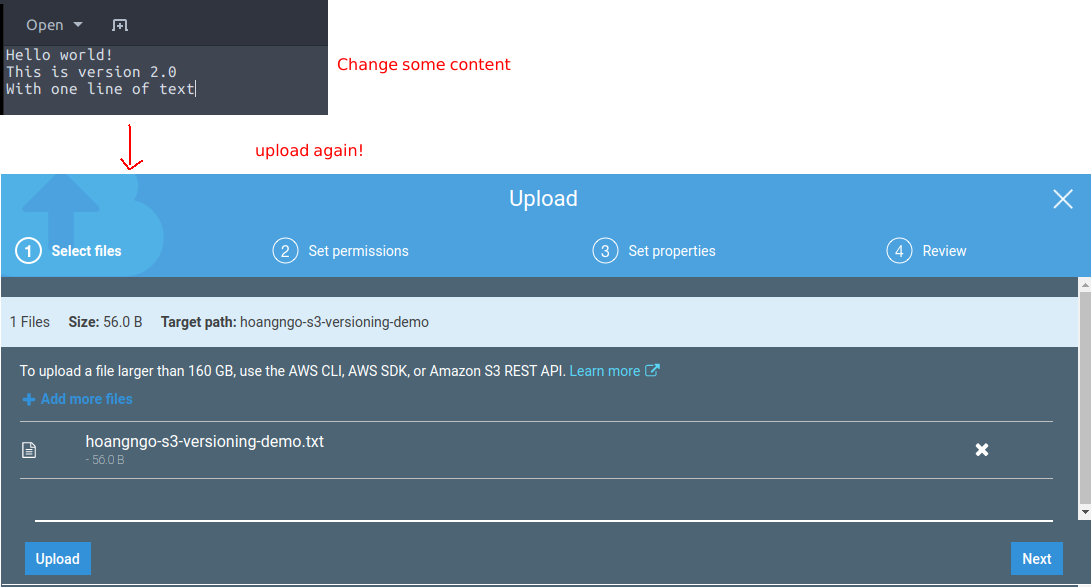Click the Next button
Viewport: 1092px width, 587px height.
[x=1036, y=559]
